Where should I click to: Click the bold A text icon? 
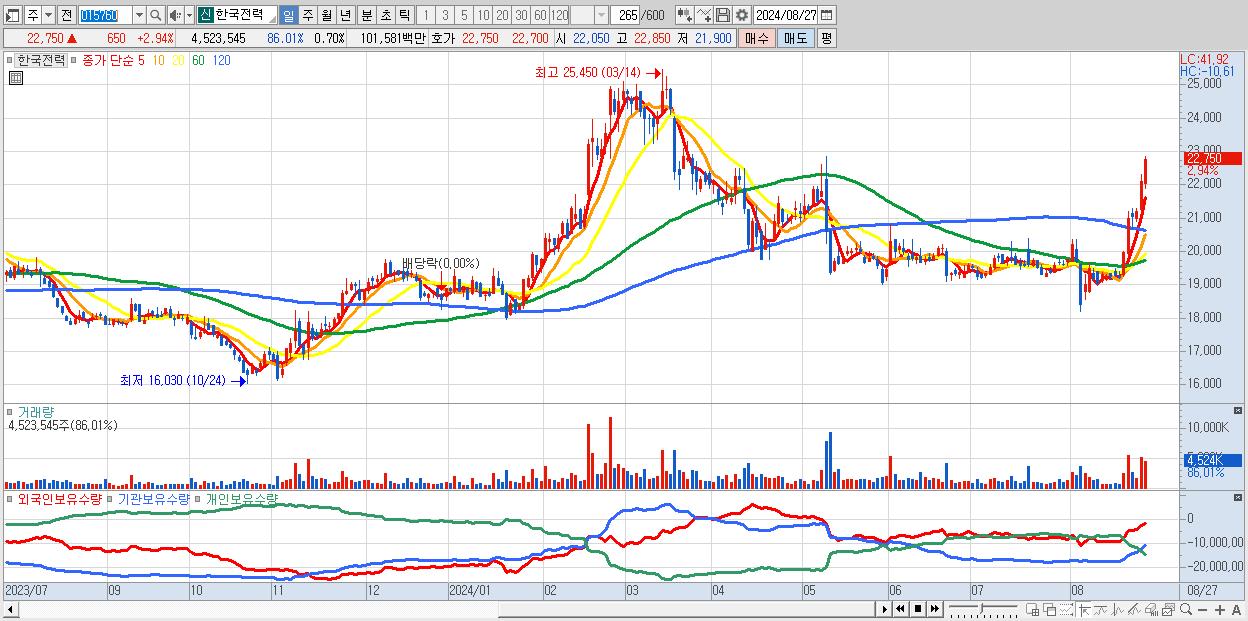point(1237,610)
